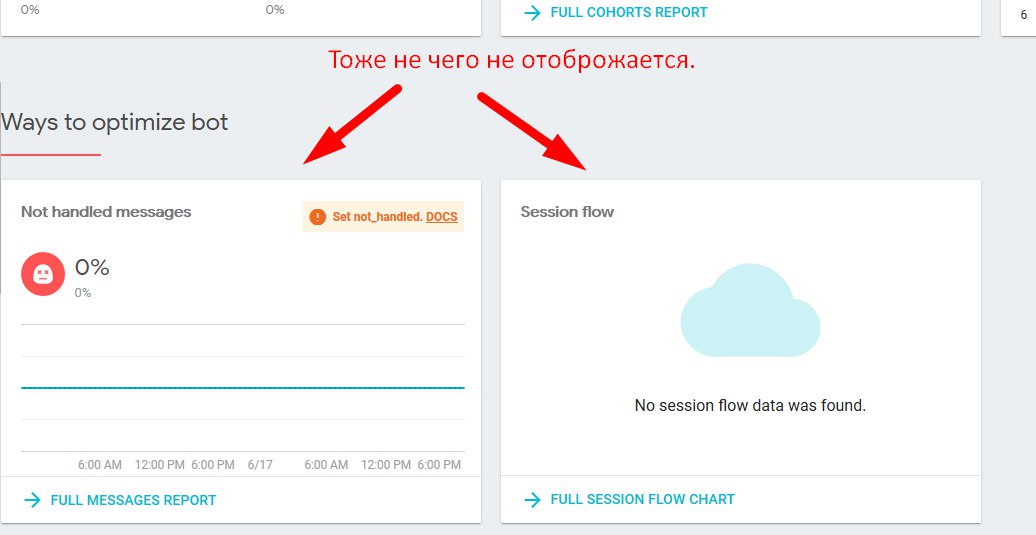
Task: Click the arrow icon beside Full Cohorts Report
Action: [x=532, y=13]
